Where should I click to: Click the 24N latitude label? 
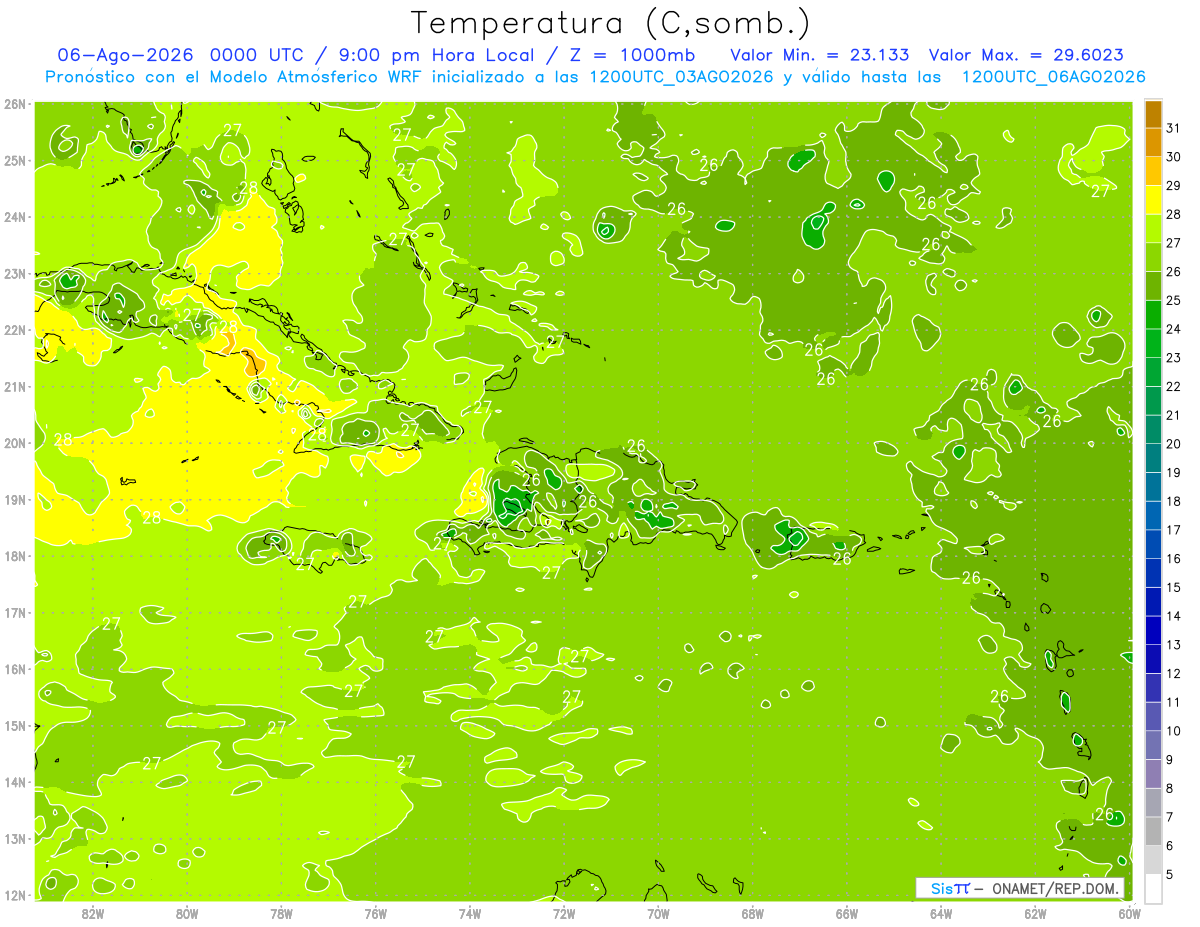point(16,217)
